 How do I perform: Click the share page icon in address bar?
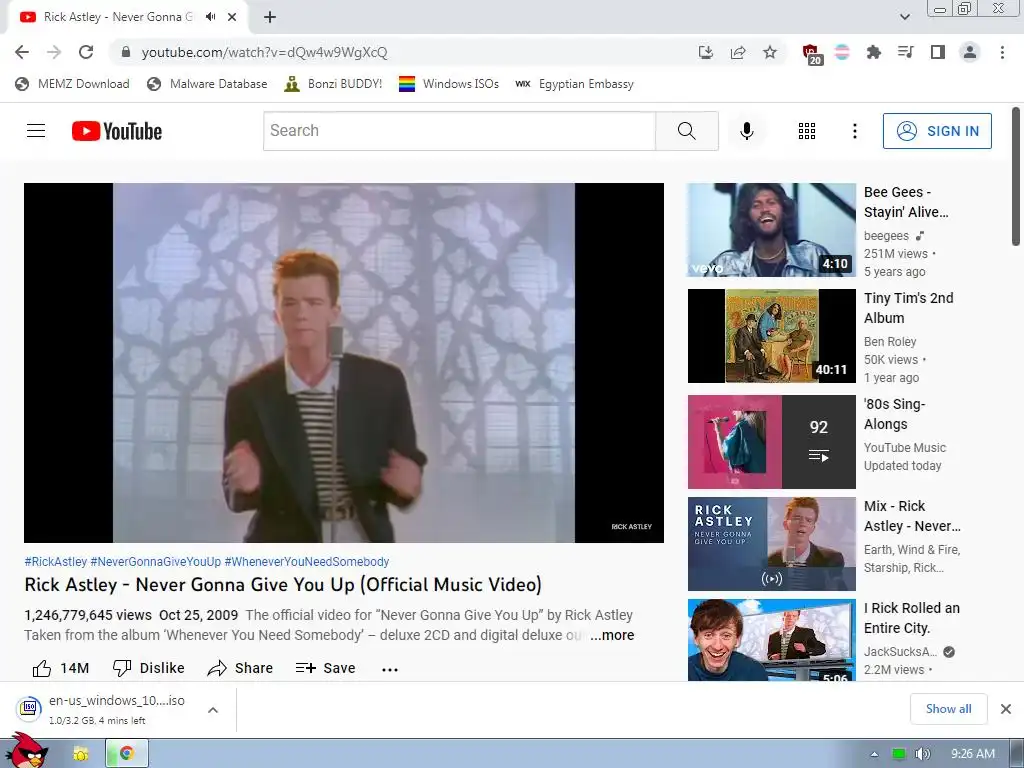pyautogui.click(x=738, y=52)
